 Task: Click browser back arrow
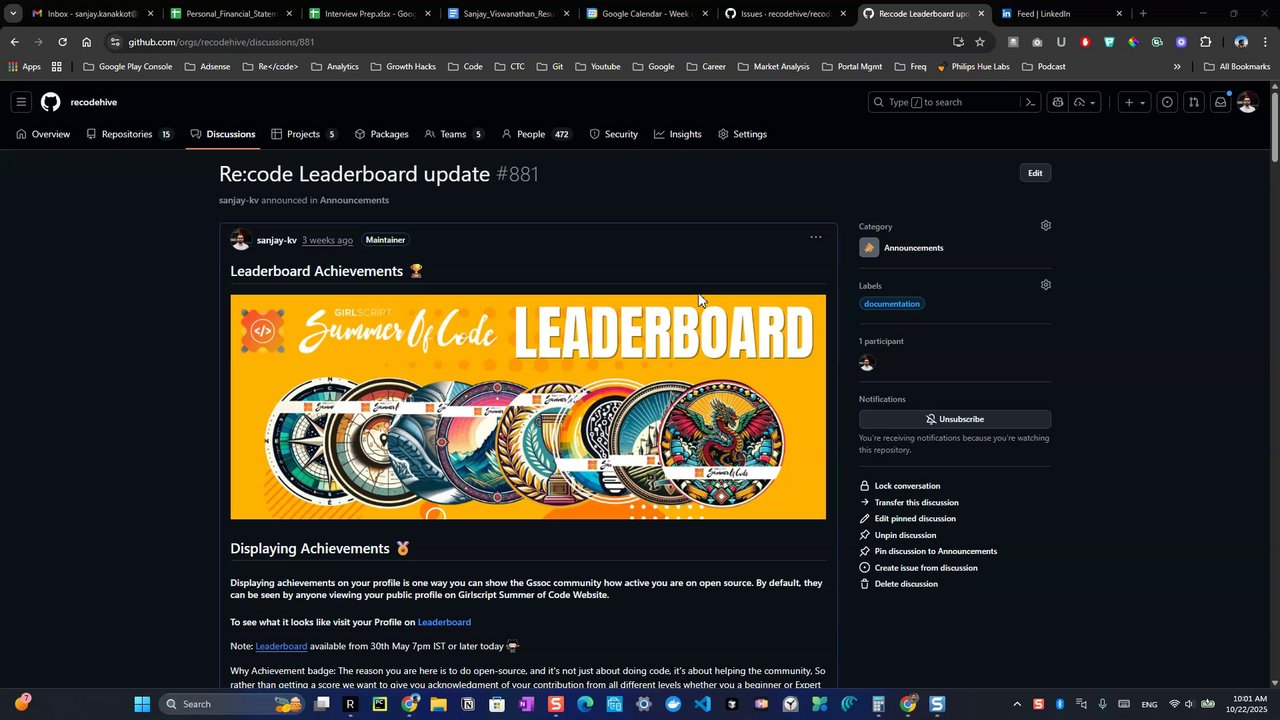point(14,42)
